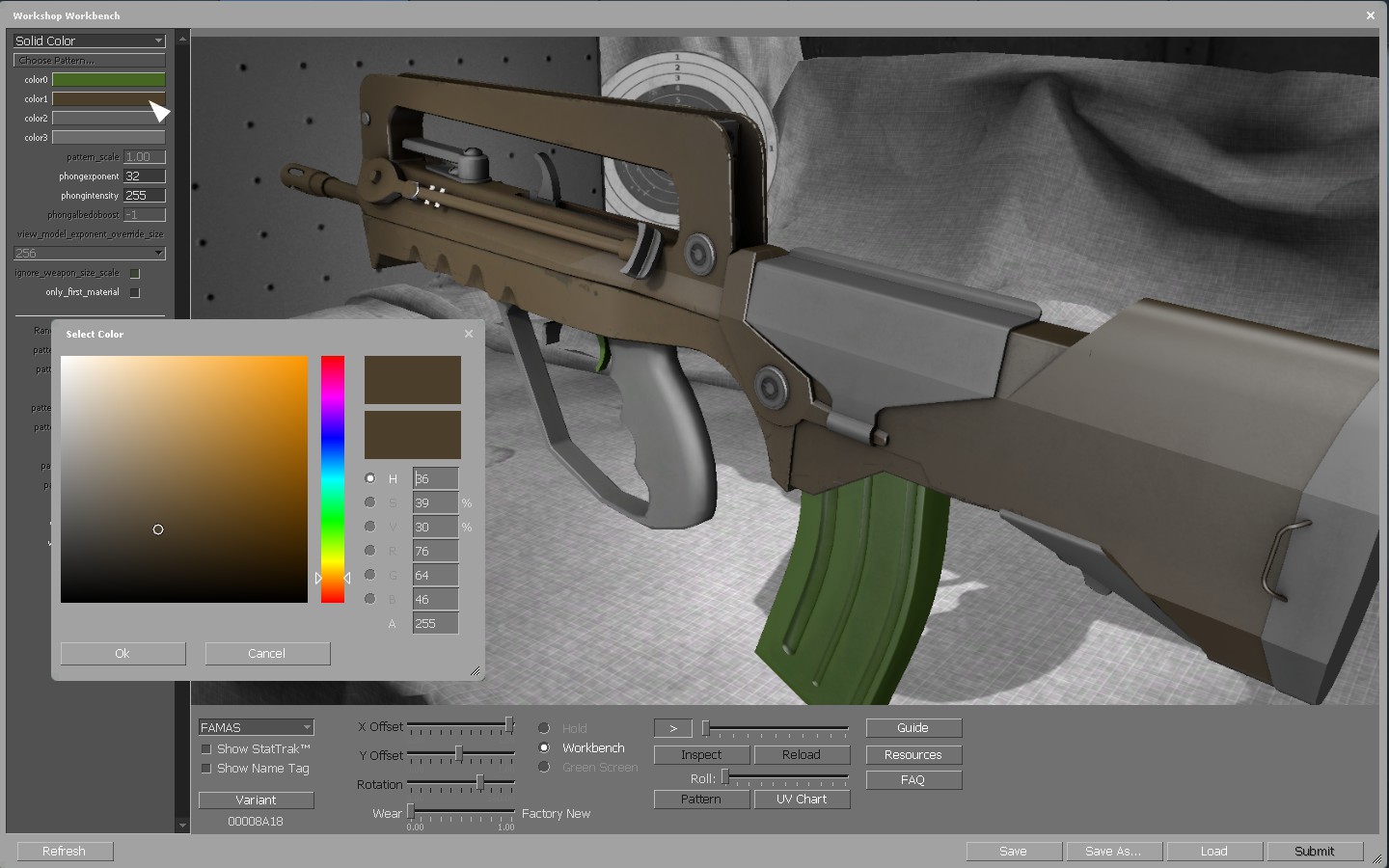Click the Choose Pattern button
Image resolution: width=1389 pixels, height=868 pixels.
90,60
